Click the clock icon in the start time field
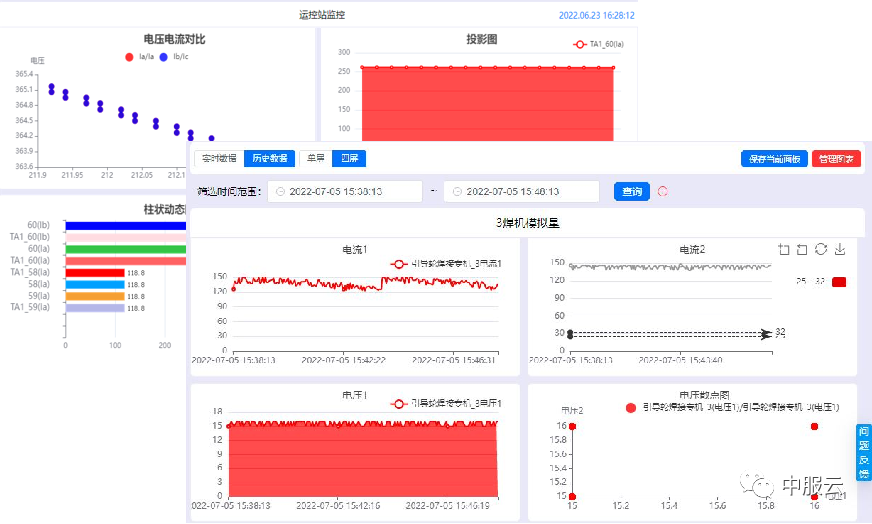Image resolution: width=872 pixels, height=524 pixels. pyautogui.click(x=280, y=191)
